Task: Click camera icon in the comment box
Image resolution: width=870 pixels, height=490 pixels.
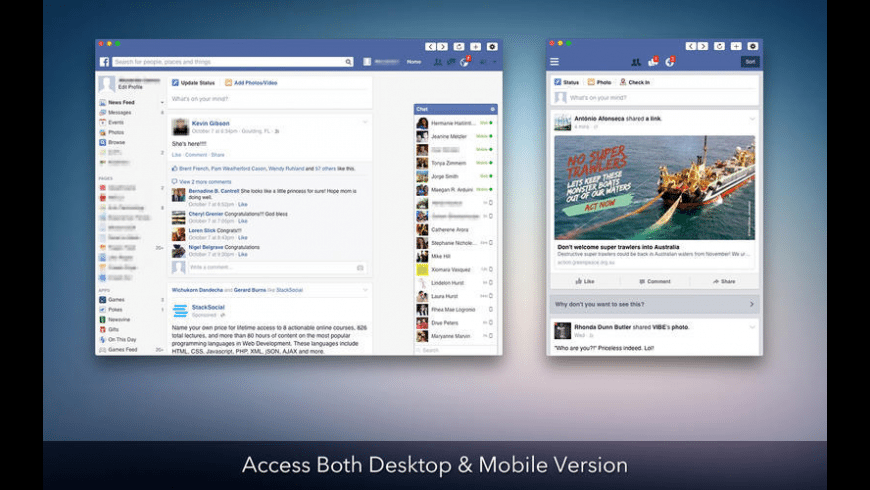Action: click(x=360, y=268)
